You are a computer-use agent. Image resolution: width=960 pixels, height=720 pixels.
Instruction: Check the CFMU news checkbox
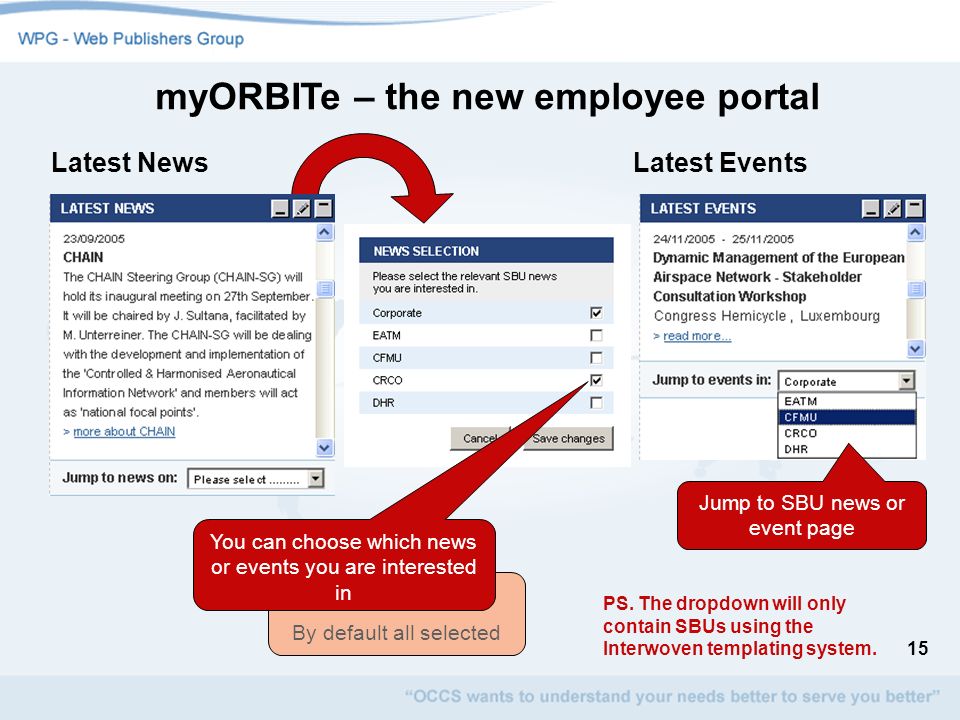click(x=596, y=358)
